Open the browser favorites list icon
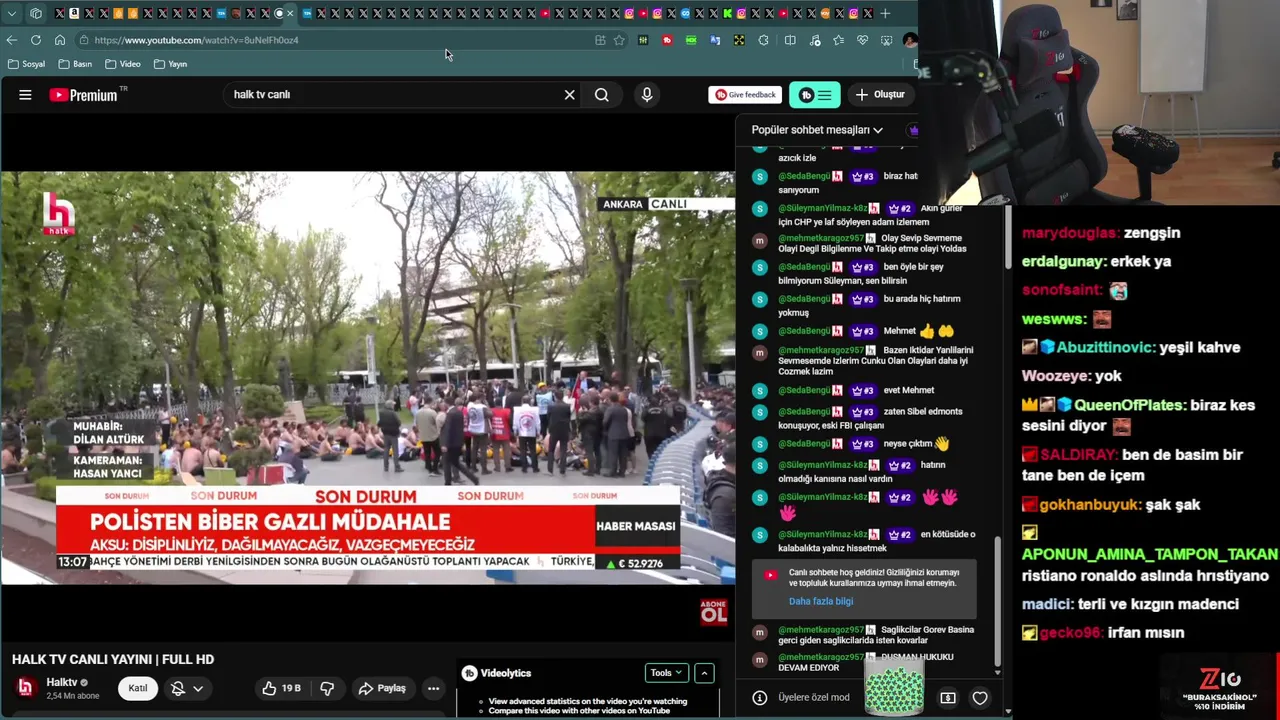 pyautogui.click(x=838, y=40)
